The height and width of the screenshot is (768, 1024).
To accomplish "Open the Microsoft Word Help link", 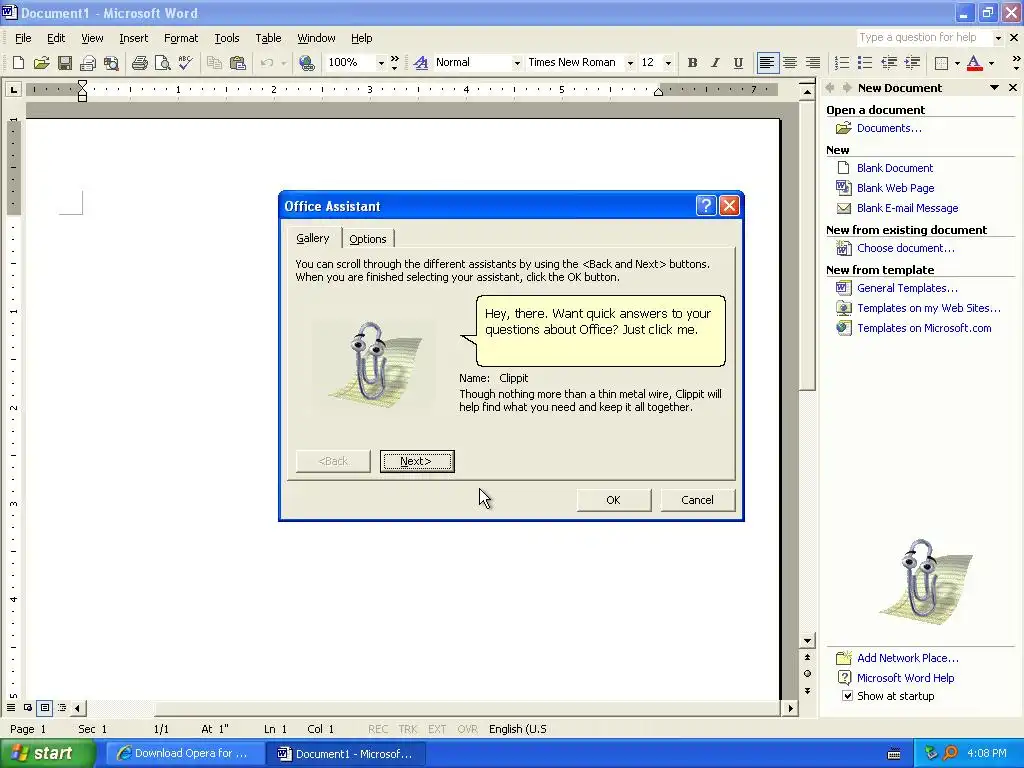I will click(905, 678).
